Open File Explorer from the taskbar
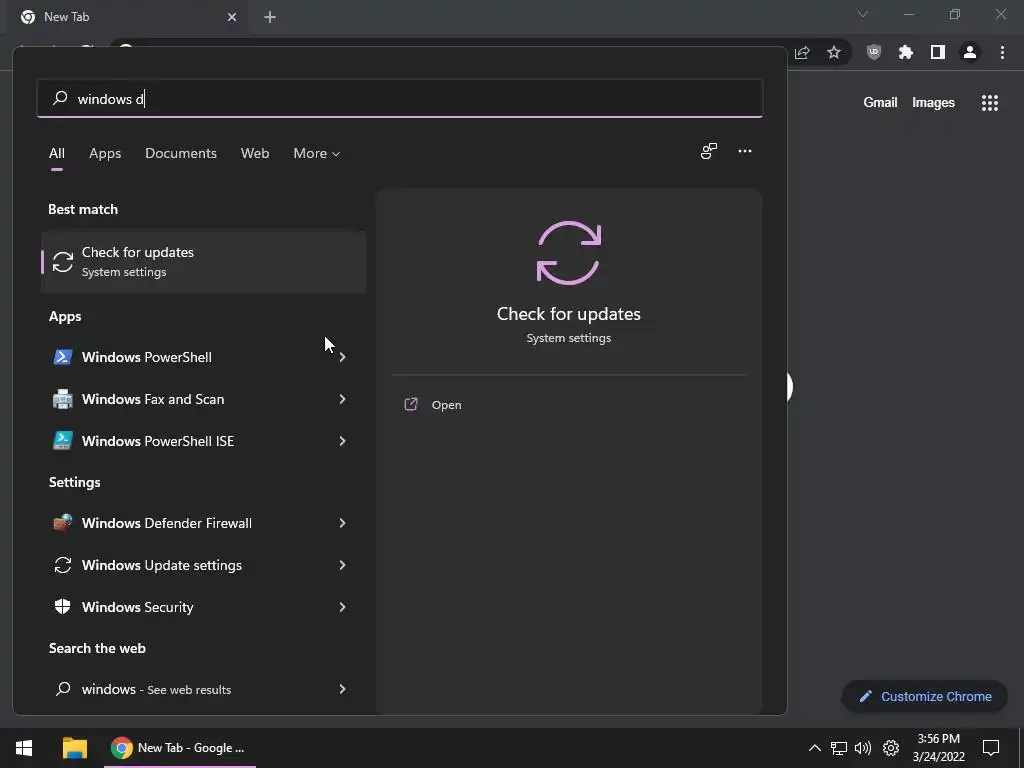 (74, 748)
